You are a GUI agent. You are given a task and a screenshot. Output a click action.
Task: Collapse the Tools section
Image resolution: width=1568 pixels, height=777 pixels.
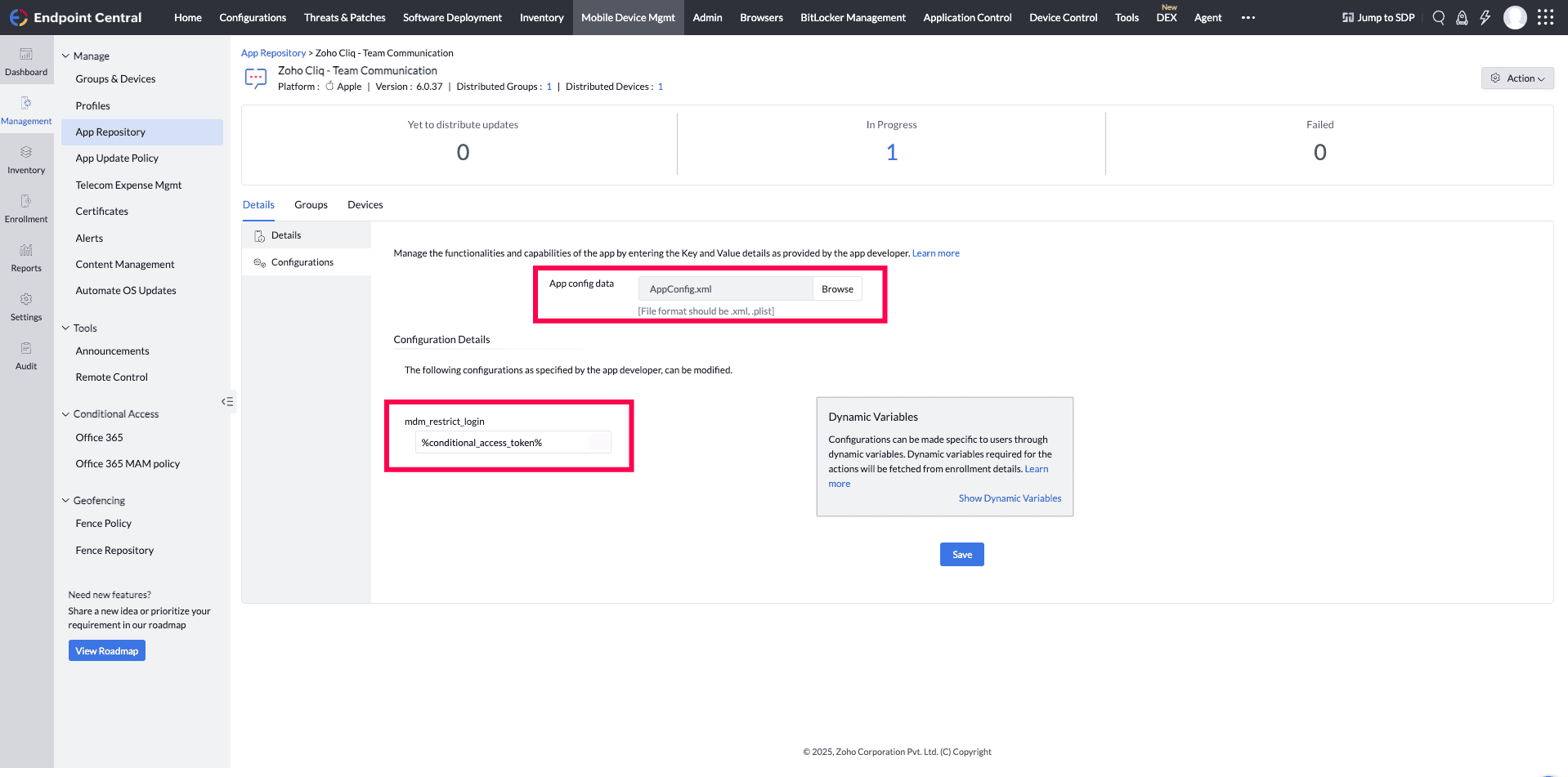65,328
